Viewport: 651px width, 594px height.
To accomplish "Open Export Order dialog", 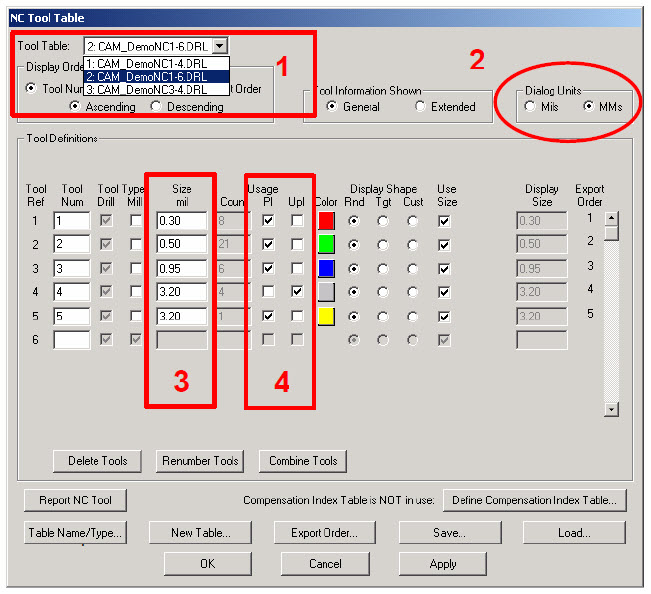I will 325,533.
